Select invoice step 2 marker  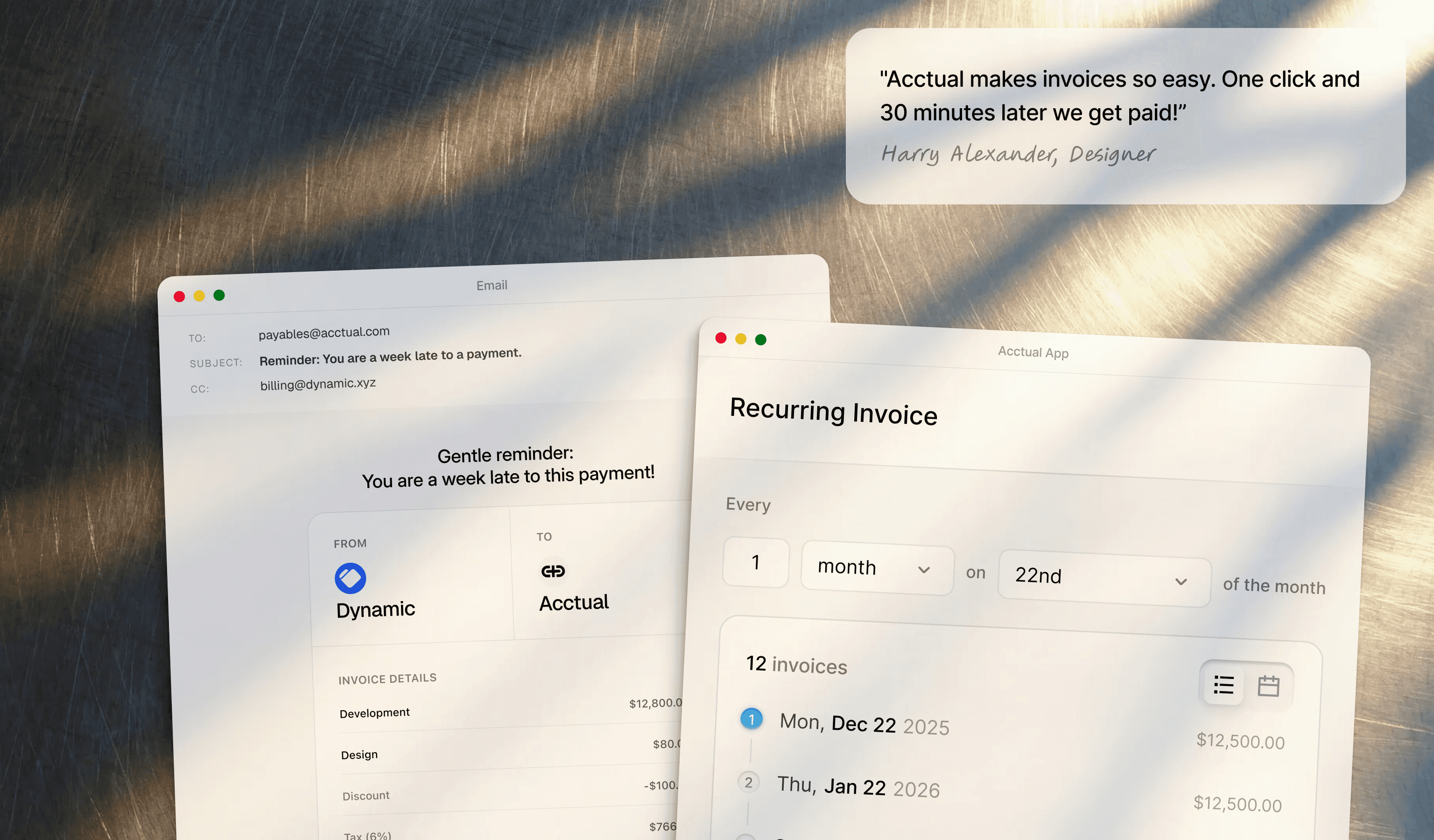point(749,782)
